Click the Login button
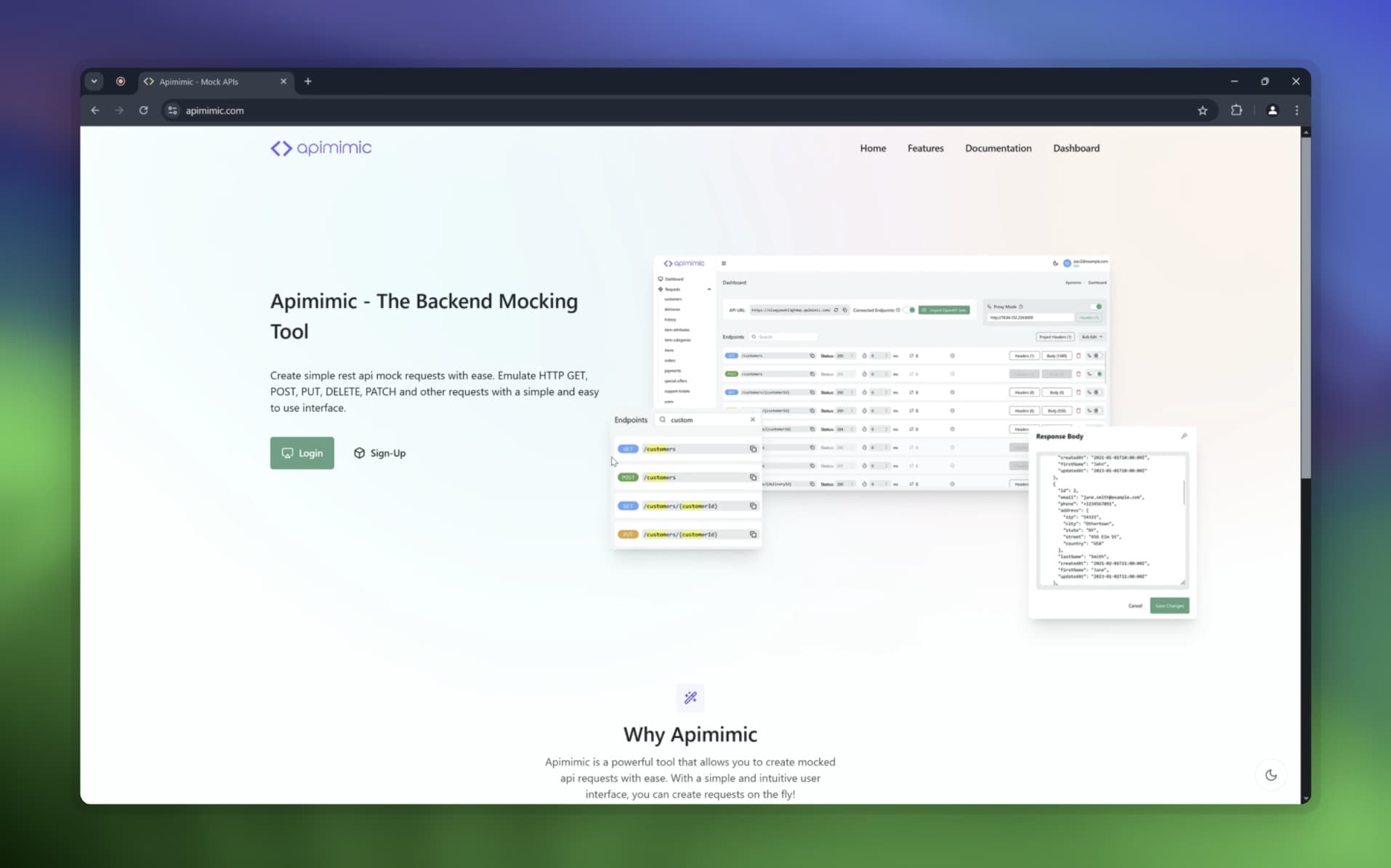Viewport: 1391px width, 868px height. coord(302,453)
